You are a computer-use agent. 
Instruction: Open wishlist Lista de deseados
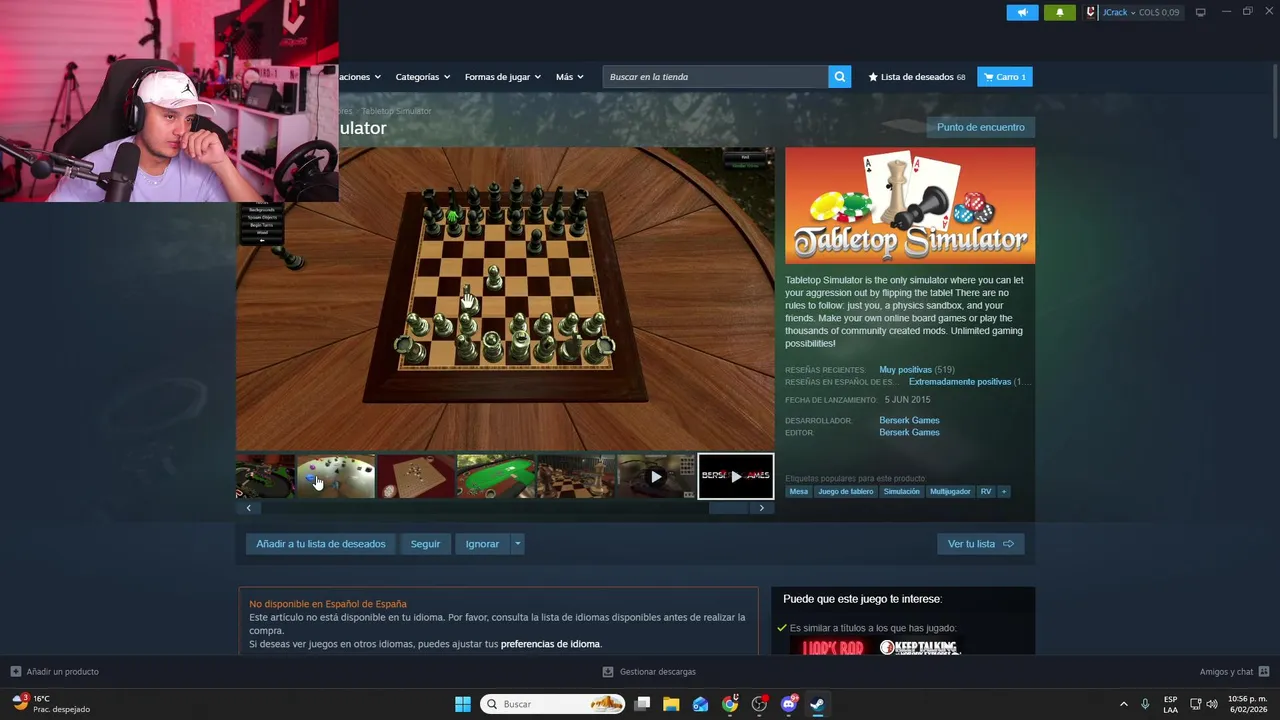(x=917, y=77)
